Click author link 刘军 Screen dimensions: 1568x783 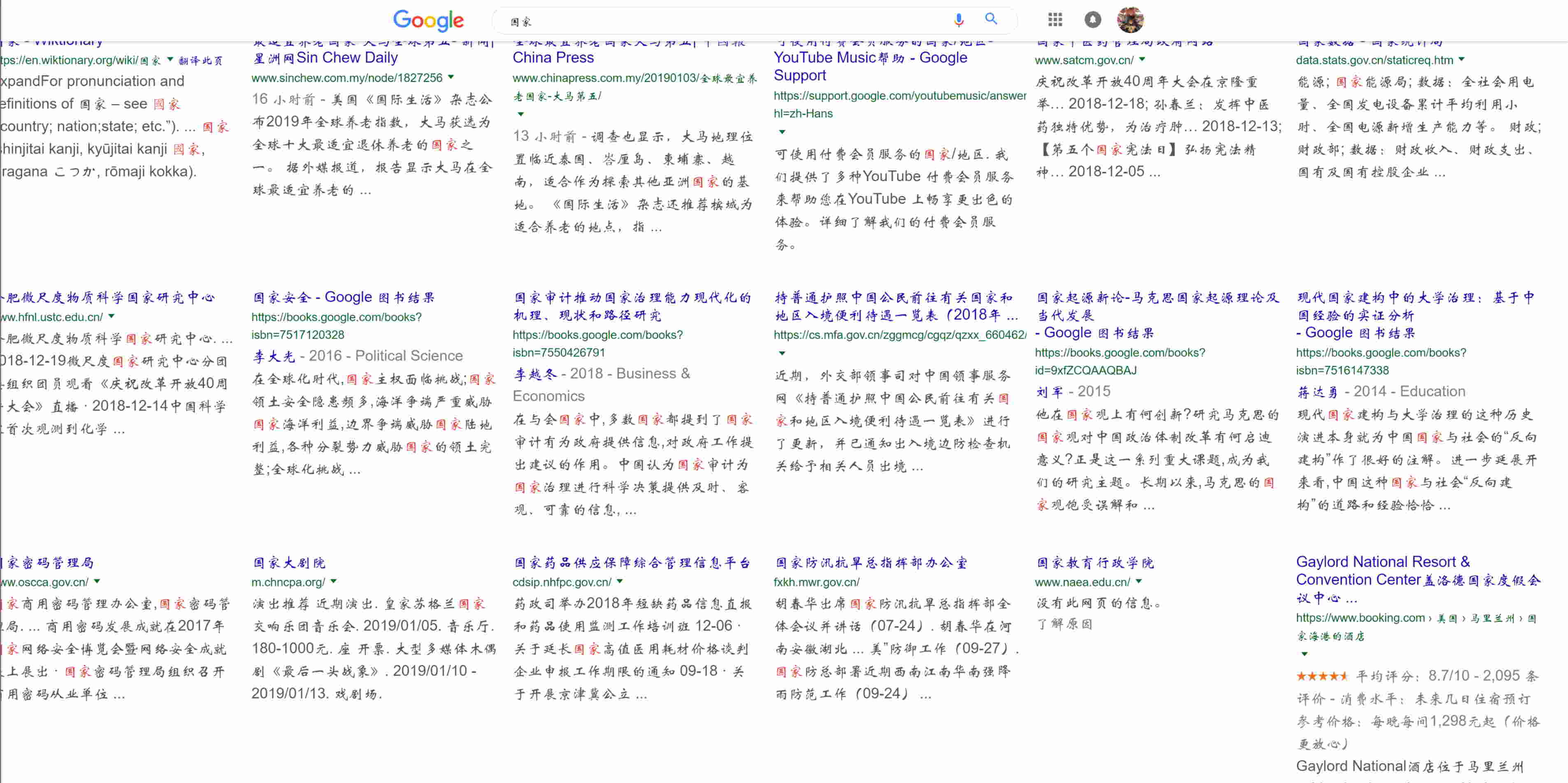pos(1050,392)
